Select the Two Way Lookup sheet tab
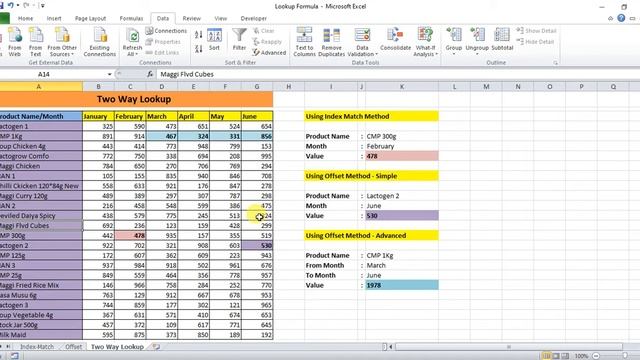This screenshot has width=640, height=360. [117, 347]
